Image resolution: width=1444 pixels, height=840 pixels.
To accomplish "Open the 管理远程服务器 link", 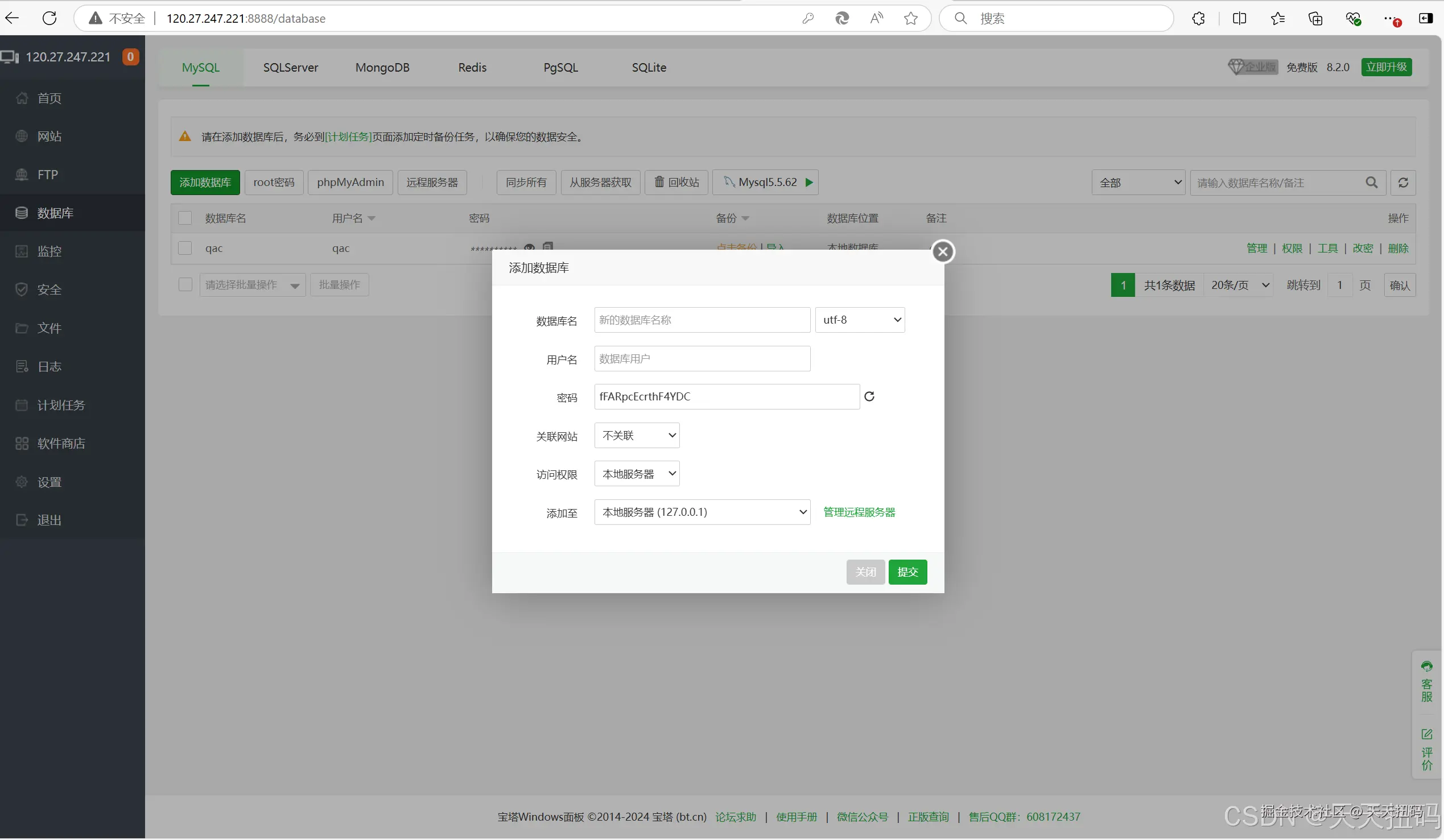I will click(x=859, y=512).
